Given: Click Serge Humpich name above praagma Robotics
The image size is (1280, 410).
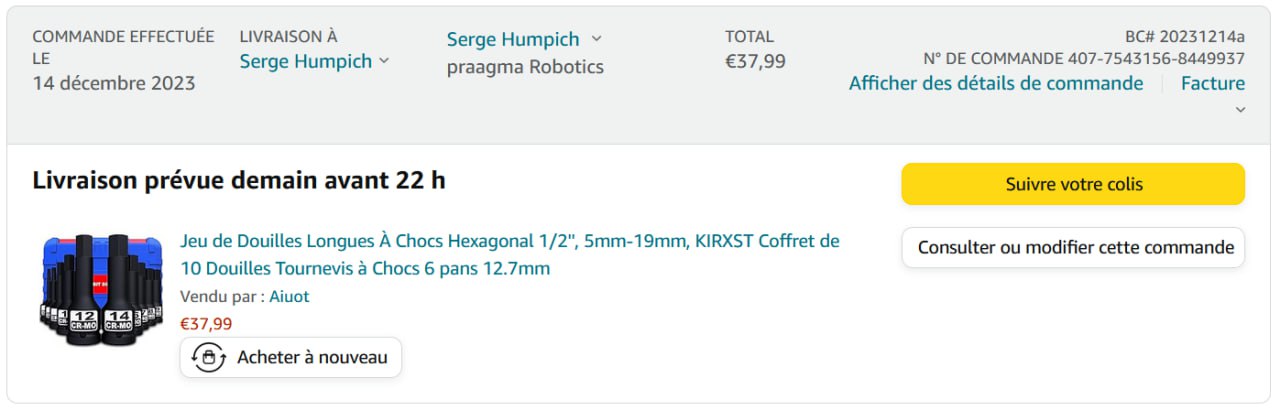Looking at the screenshot, I should 512,39.
